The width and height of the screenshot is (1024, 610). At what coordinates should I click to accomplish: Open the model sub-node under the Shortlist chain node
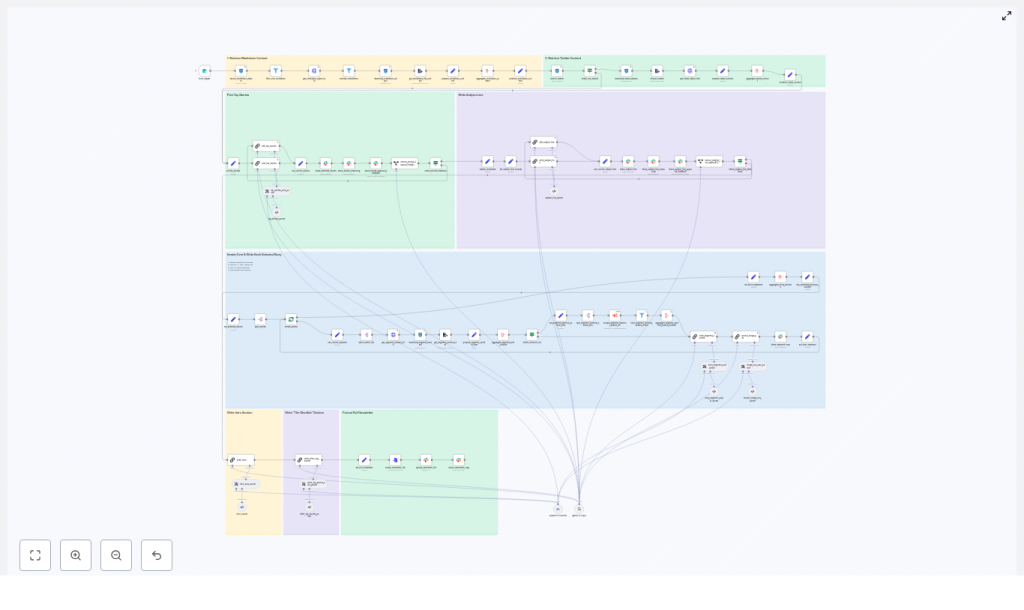309,505
